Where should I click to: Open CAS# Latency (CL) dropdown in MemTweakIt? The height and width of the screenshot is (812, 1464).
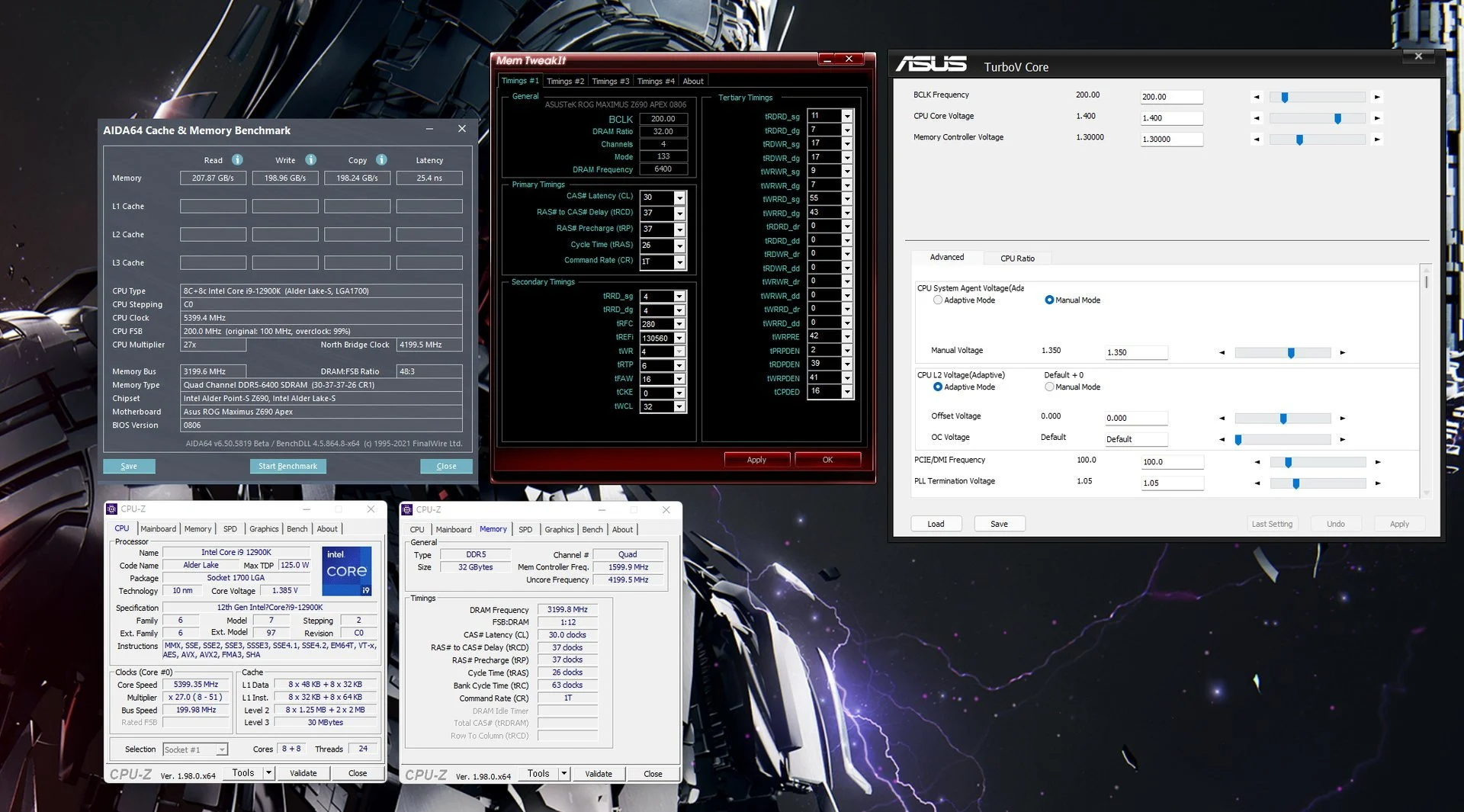(679, 197)
